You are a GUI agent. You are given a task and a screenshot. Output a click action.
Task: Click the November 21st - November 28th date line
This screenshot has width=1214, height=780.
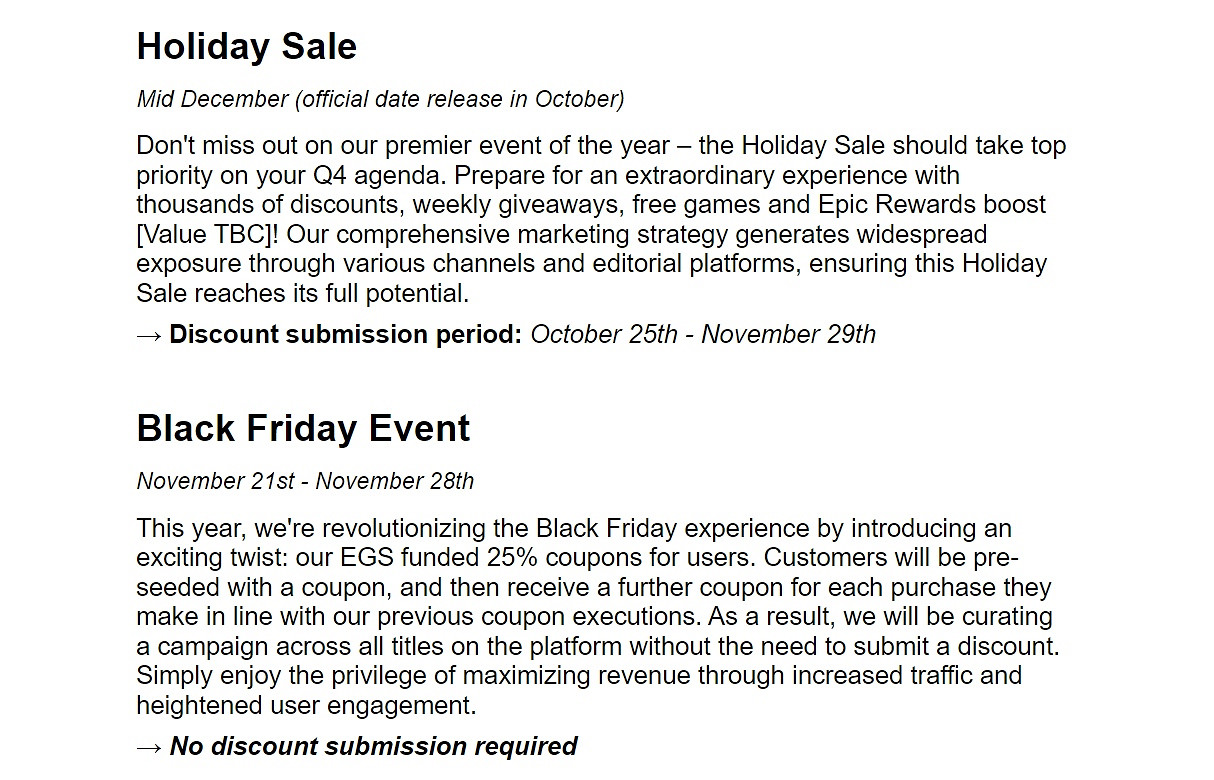[x=305, y=481]
